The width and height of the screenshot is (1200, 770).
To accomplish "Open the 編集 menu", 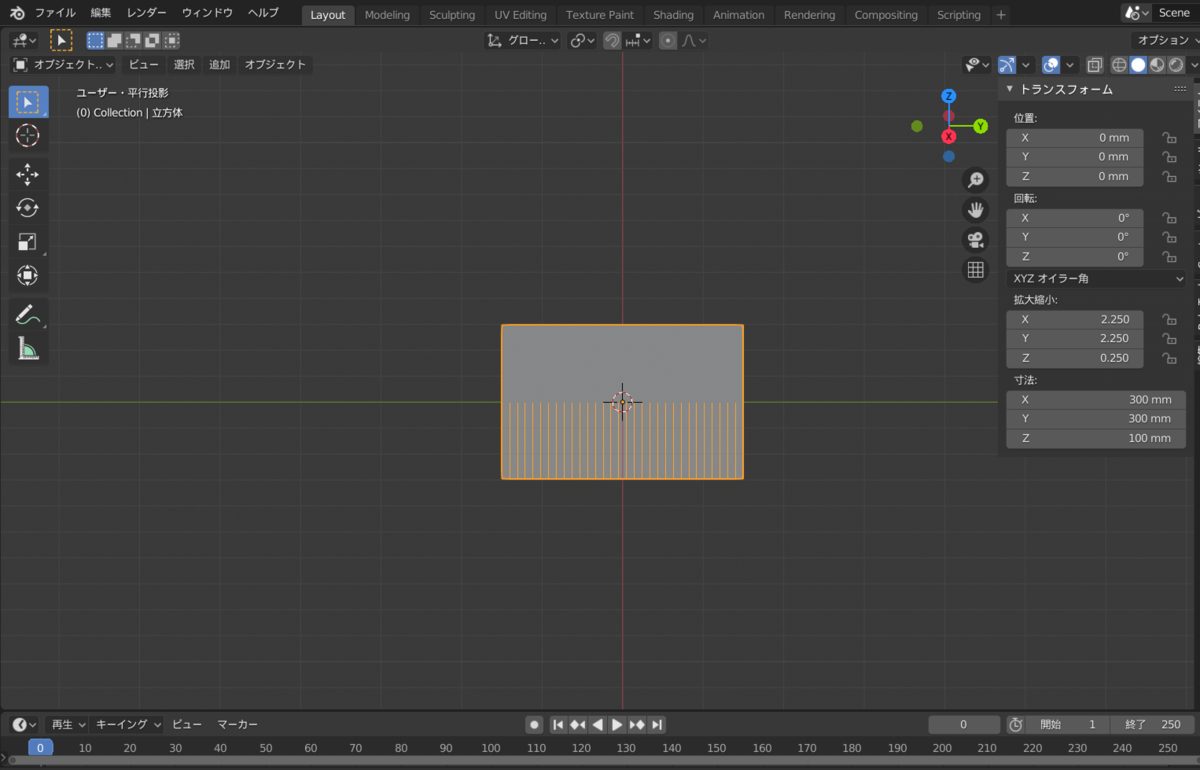I will [x=101, y=13].
